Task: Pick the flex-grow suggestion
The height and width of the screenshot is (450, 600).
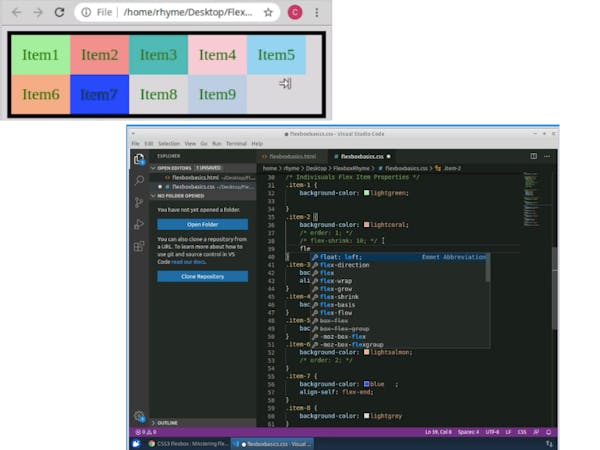Action: point(398,289)
